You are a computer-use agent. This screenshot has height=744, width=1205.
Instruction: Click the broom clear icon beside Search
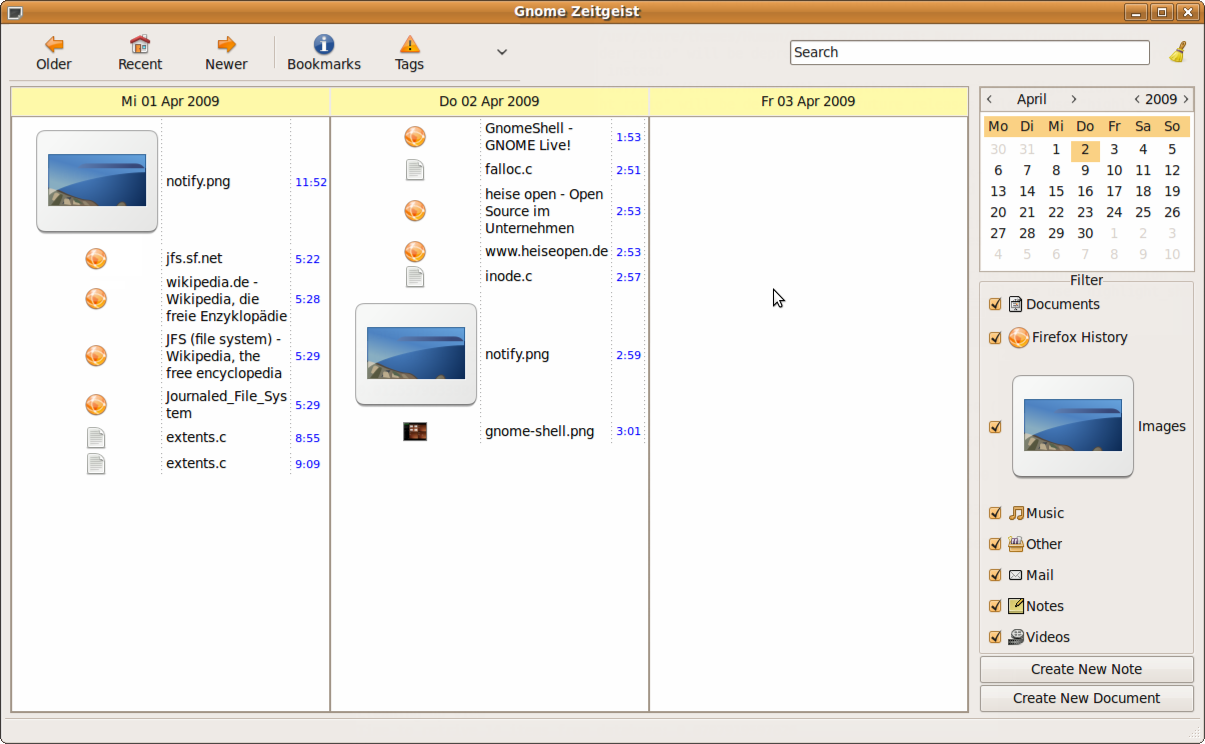[x=1178, y=52]
